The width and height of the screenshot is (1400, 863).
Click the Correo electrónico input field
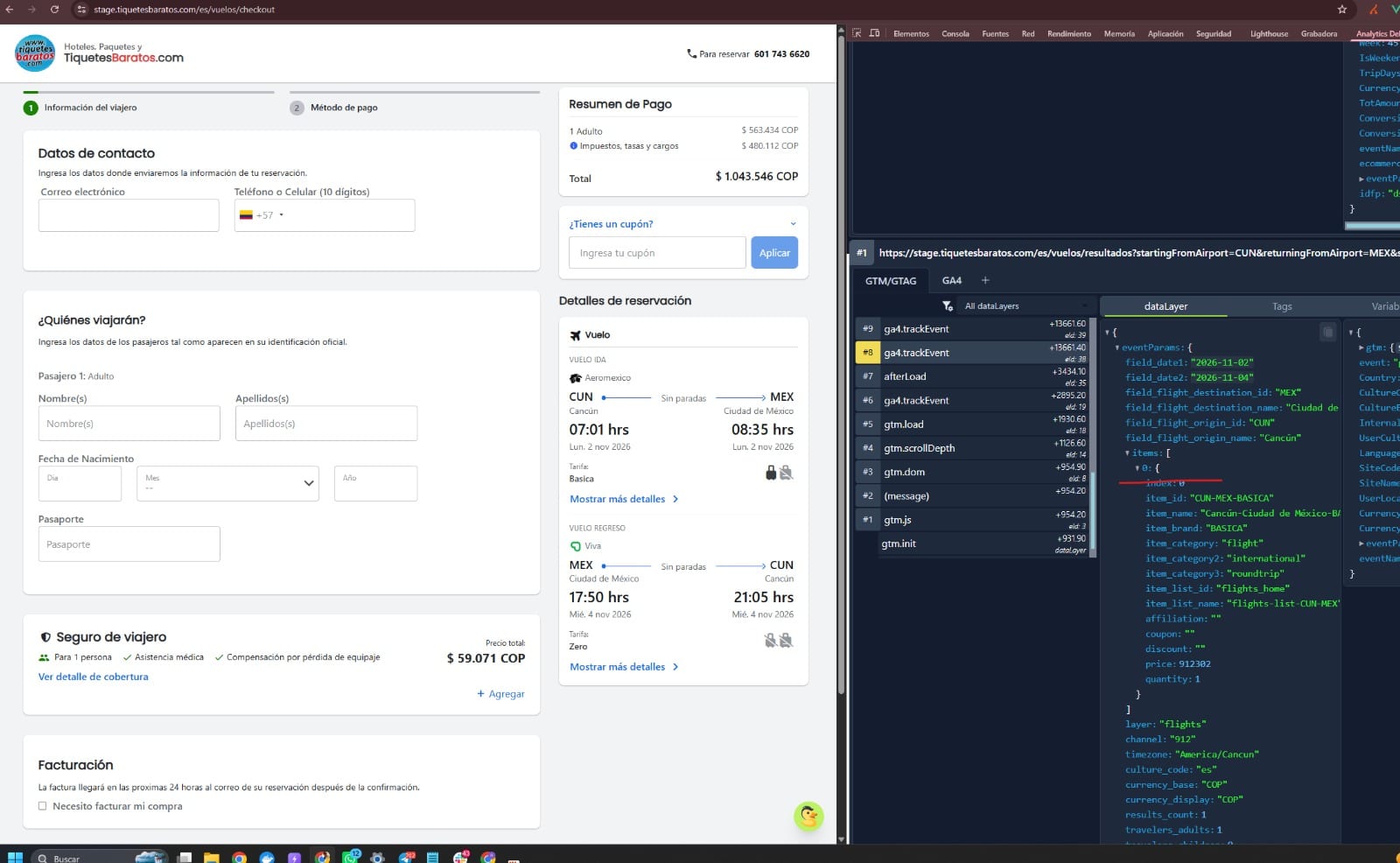(x=129, y=215)
